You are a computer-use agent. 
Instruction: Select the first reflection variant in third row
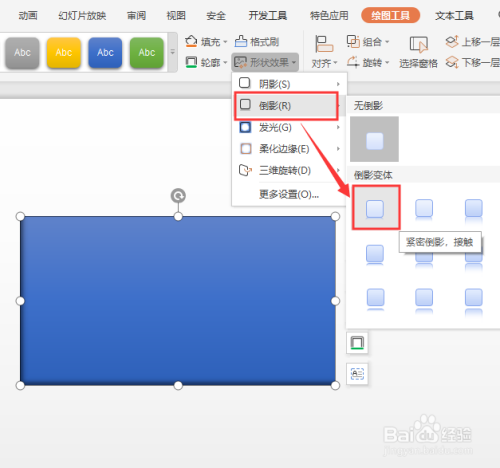tap(375, 299)
